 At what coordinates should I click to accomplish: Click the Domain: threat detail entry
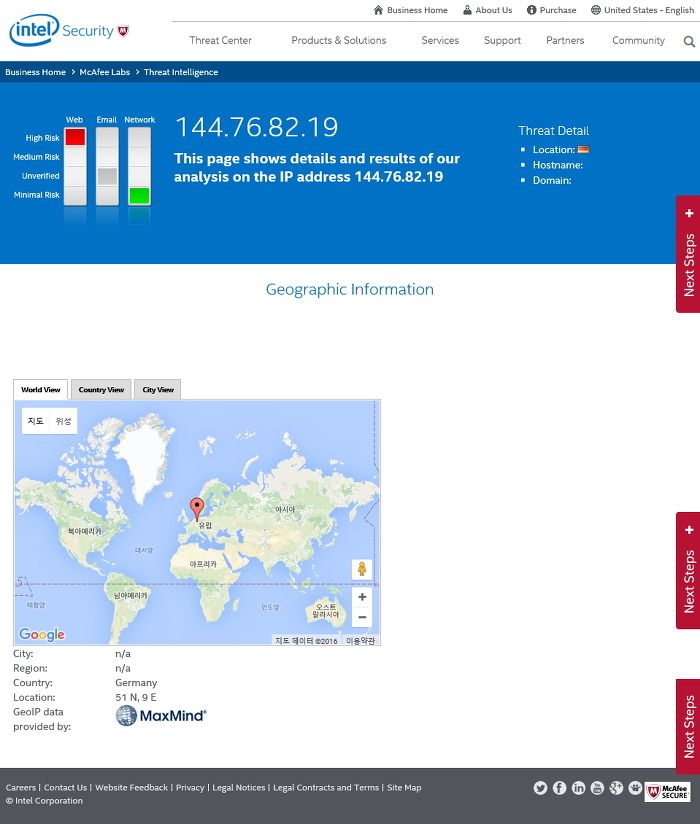point(552,180)
